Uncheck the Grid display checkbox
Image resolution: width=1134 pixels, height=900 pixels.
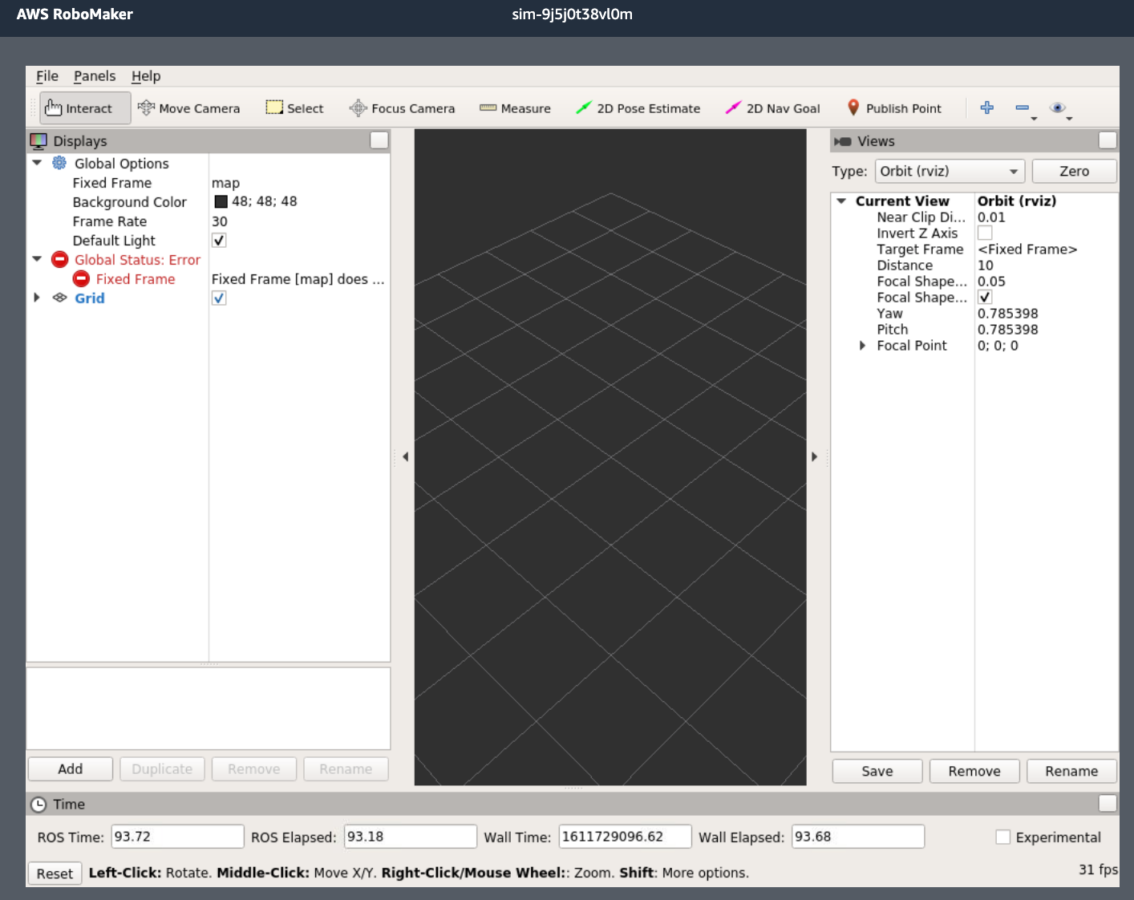pyautogui.click(x=219, y=298)
